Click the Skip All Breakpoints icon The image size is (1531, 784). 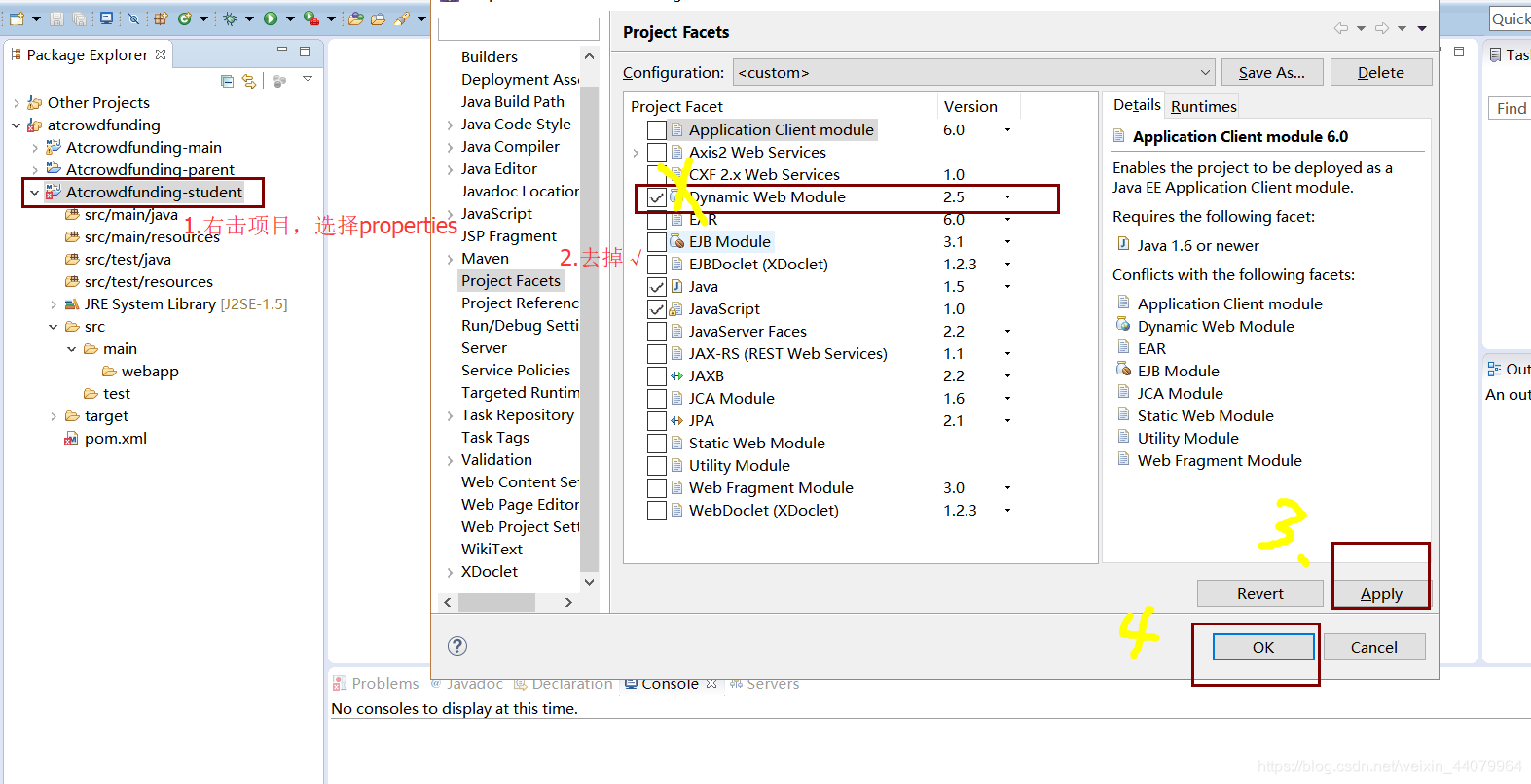point(134,18)
